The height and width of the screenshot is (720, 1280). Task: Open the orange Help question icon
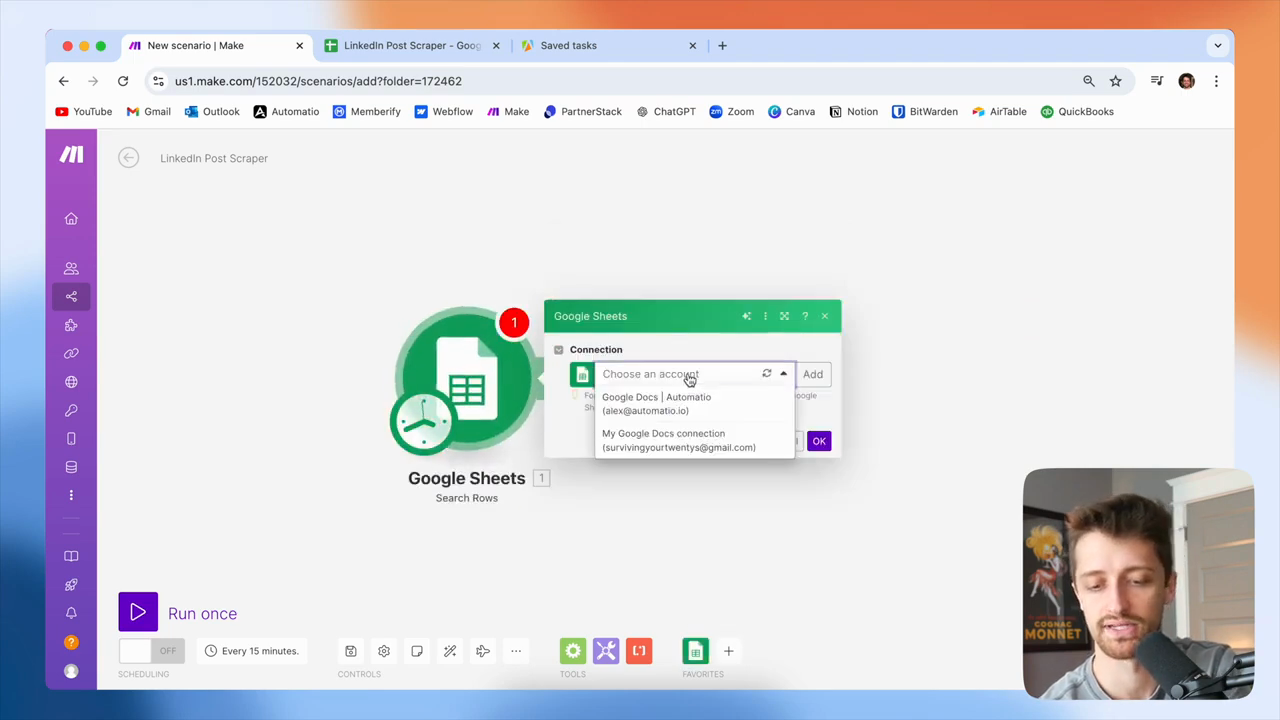point(71,642)
